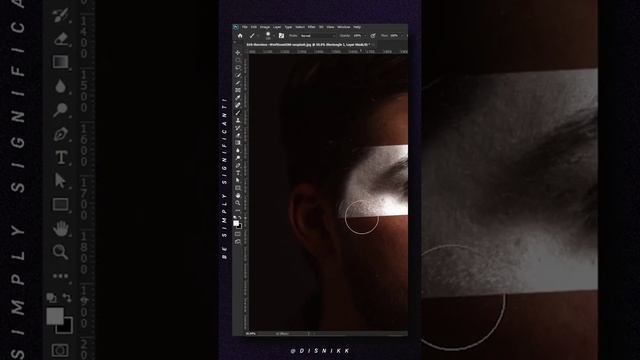This screenshot has height=360, width=640.
Task: Click the large T Type icon in left overlay
Action: (x=61, y=157)
